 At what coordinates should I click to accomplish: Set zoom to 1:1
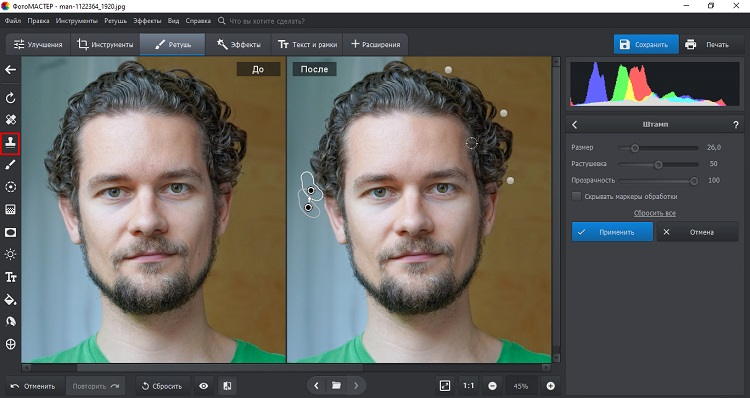pos(468,386)
